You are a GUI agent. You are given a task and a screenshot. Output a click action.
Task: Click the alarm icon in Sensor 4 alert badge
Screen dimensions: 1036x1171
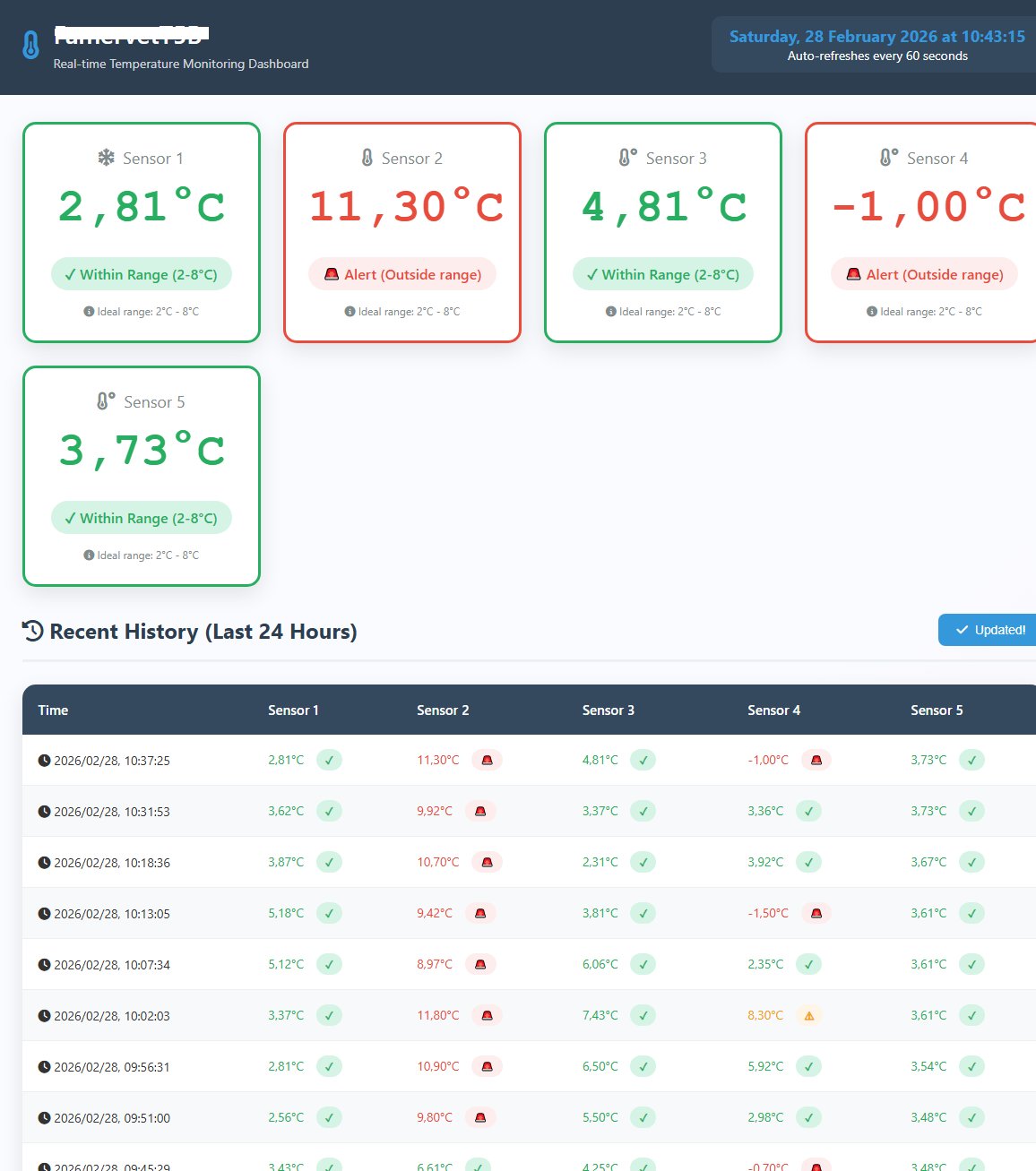pyautogui.click(x=852, y=274)
